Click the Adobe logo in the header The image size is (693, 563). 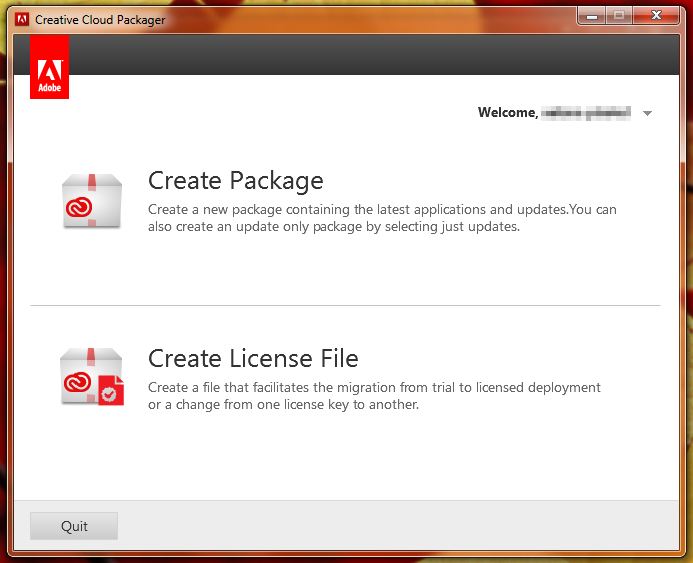pos(50,67)
